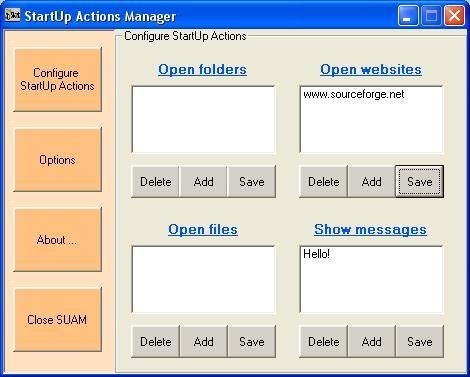The height and width of the screenshot is (377, 470).
Task: Click inside the empty Open folders list box
Action: (204, 120)
